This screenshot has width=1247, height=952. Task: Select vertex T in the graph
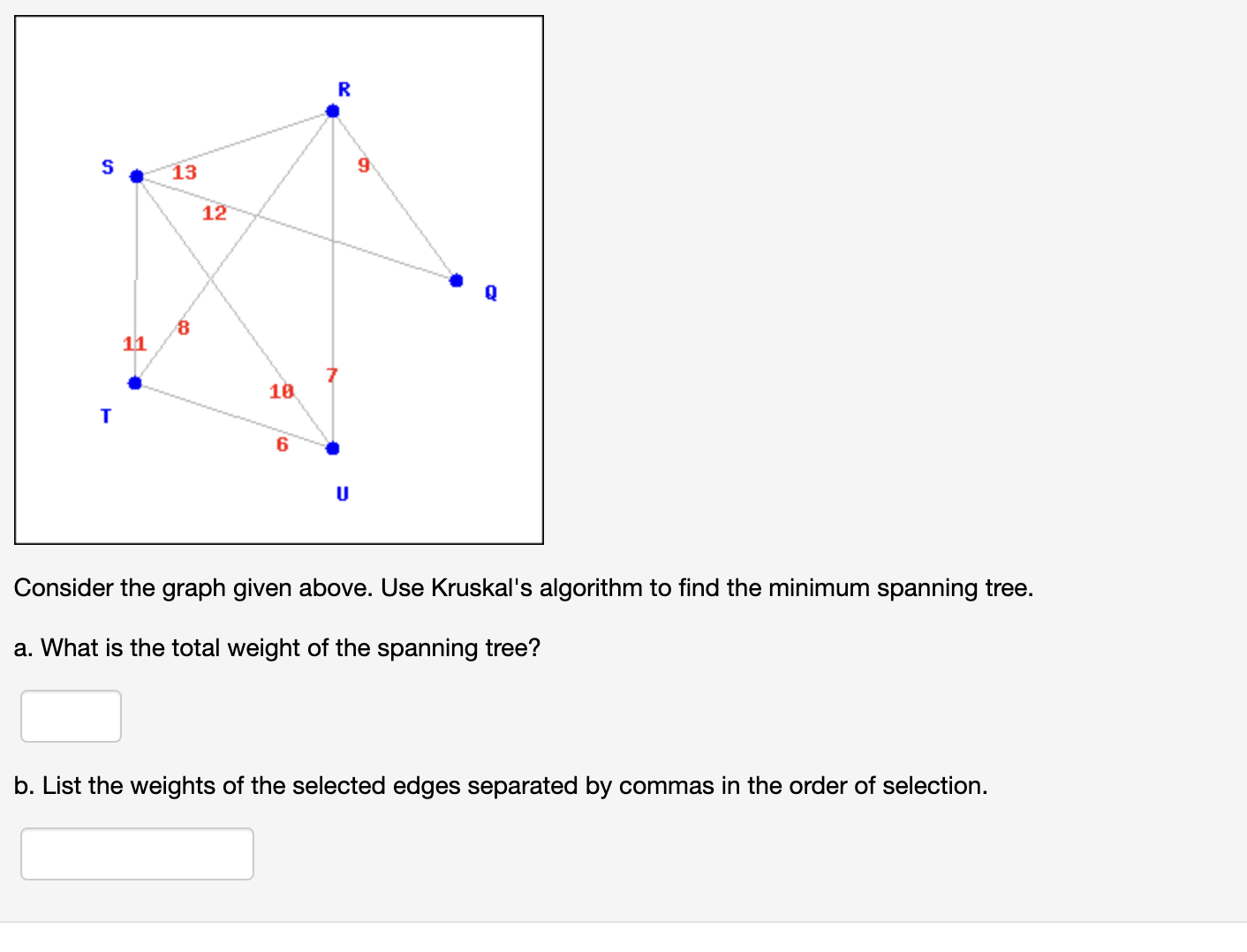coord(135,382)
